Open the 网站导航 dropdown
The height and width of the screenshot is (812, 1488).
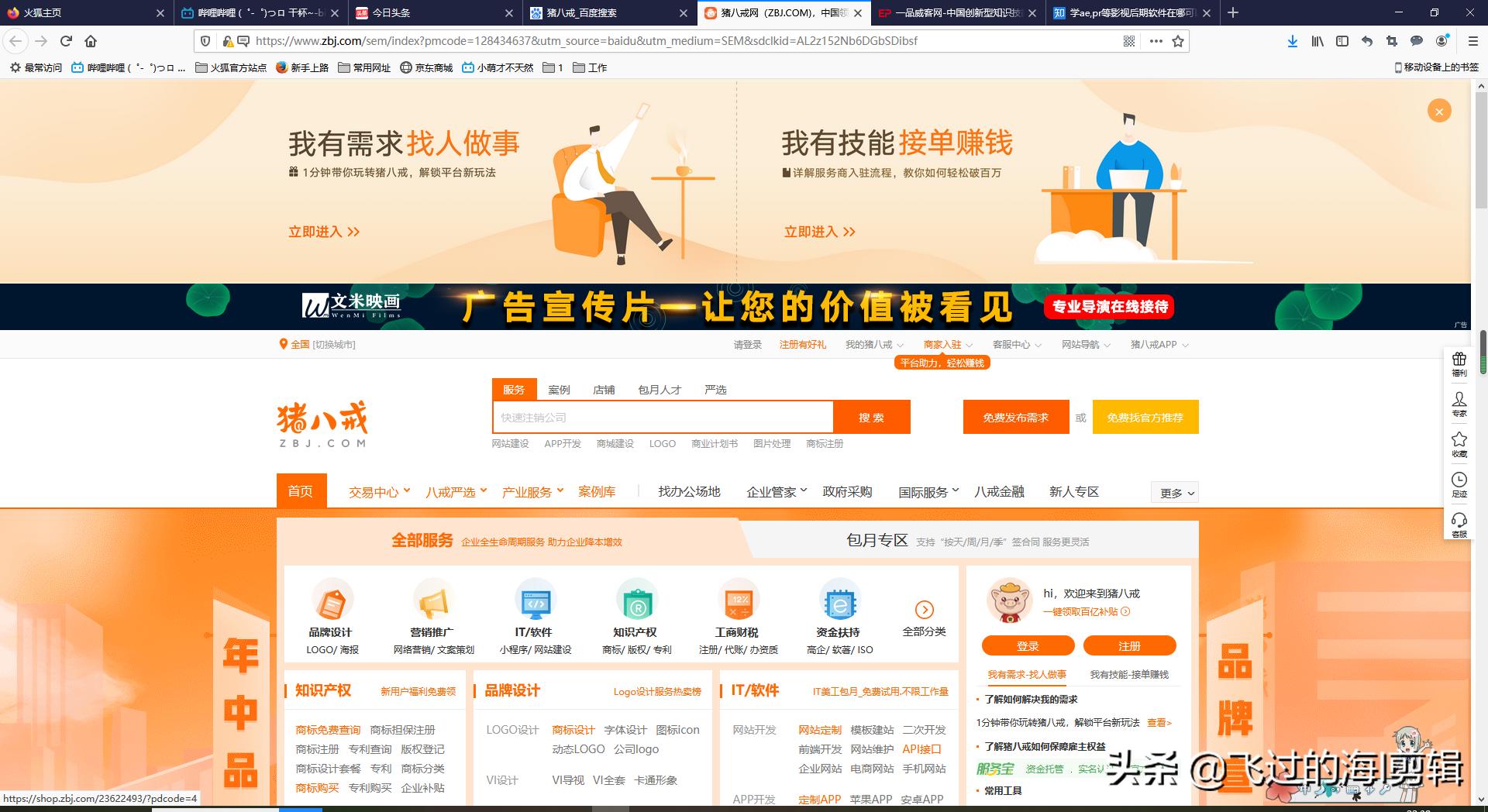(1083, 344)
